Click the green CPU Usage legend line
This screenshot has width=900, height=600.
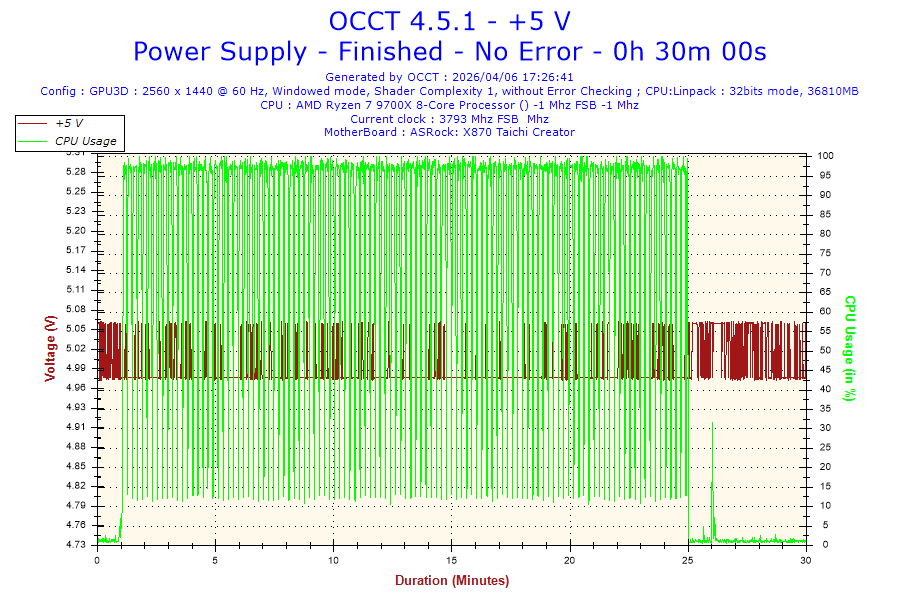(32, 141)
